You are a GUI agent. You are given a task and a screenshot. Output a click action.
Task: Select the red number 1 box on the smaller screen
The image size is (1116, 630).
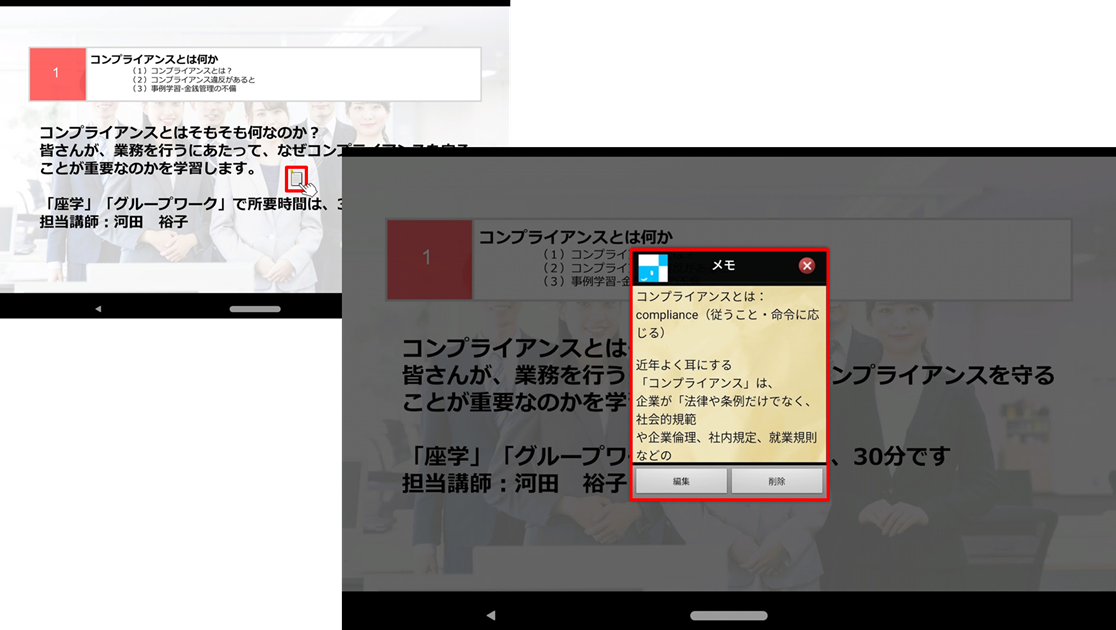coord(57,73)
